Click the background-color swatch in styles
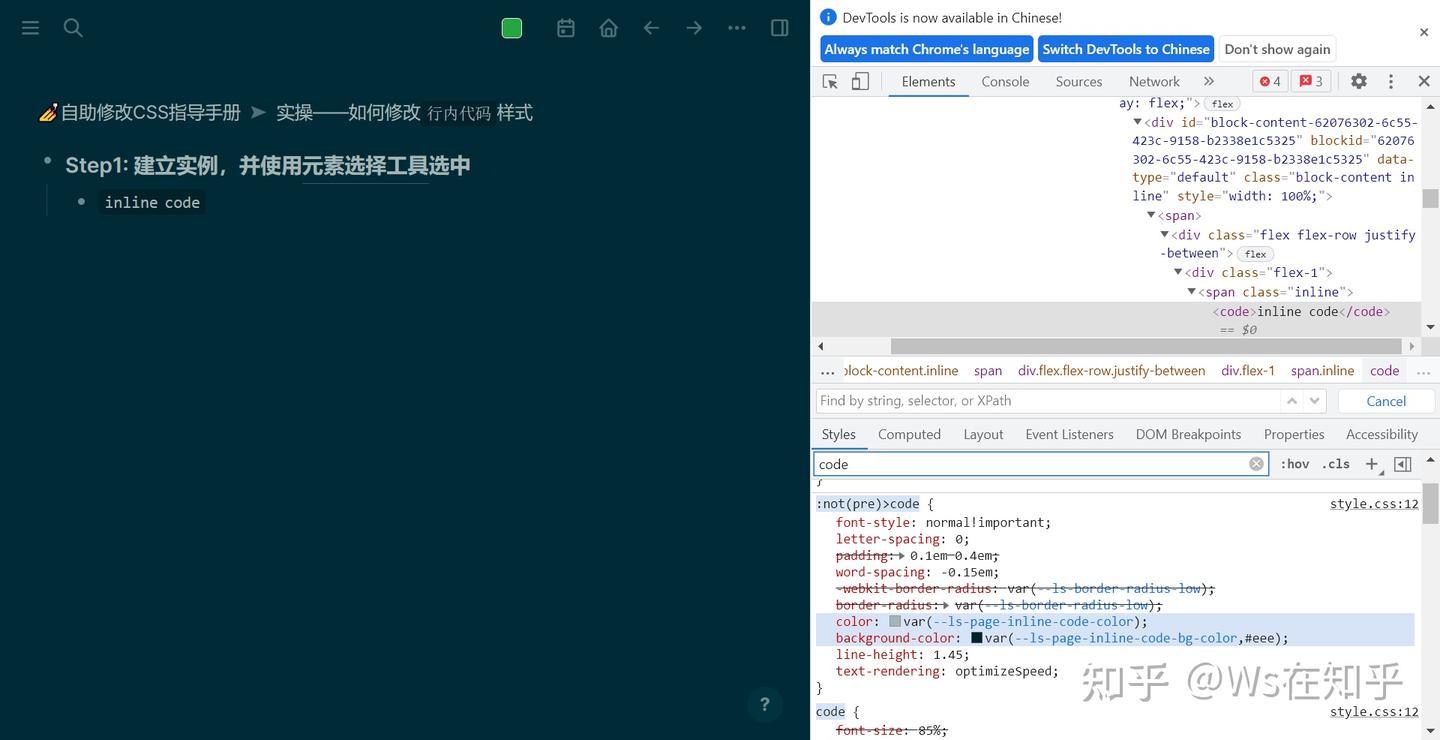 (x=975, y=638)
